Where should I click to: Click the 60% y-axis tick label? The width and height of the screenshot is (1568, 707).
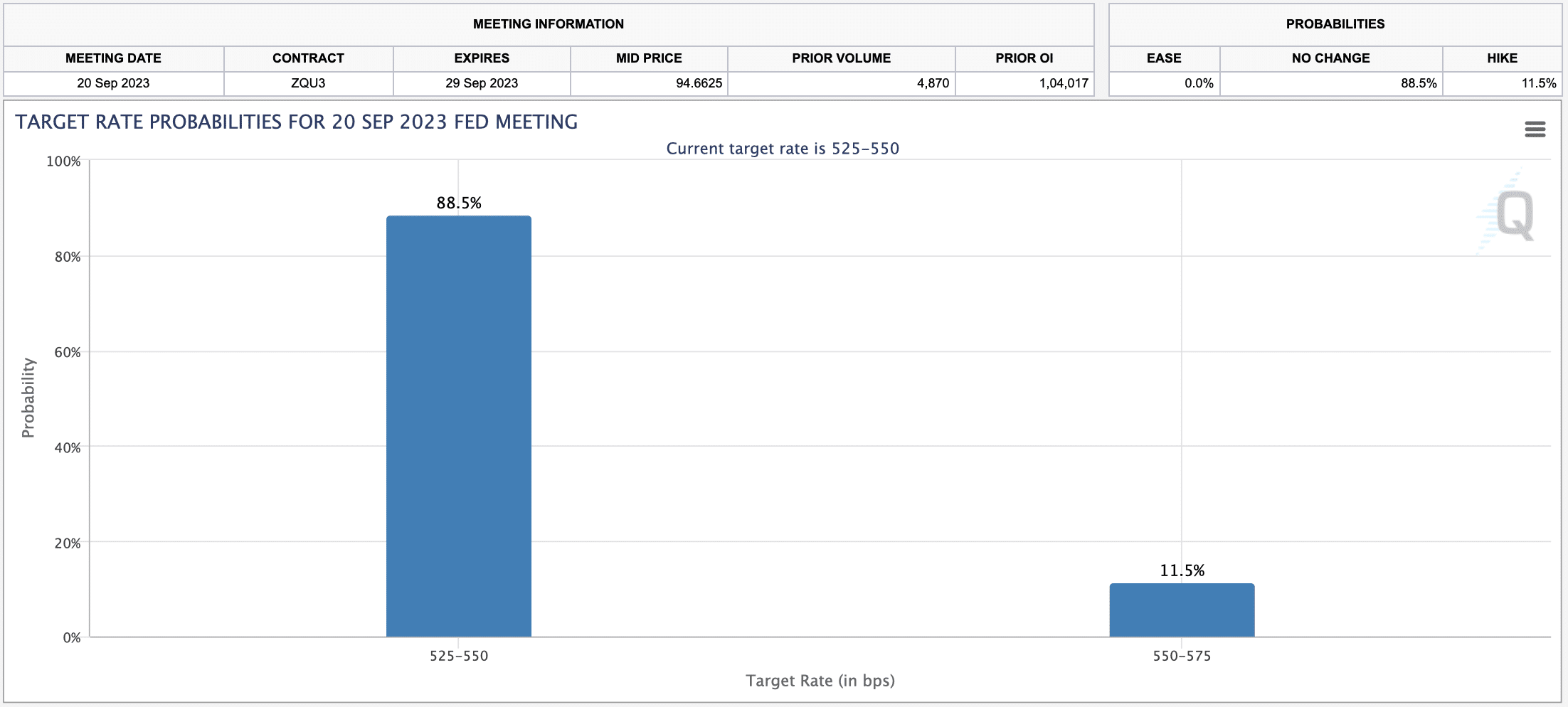[68, 352]
